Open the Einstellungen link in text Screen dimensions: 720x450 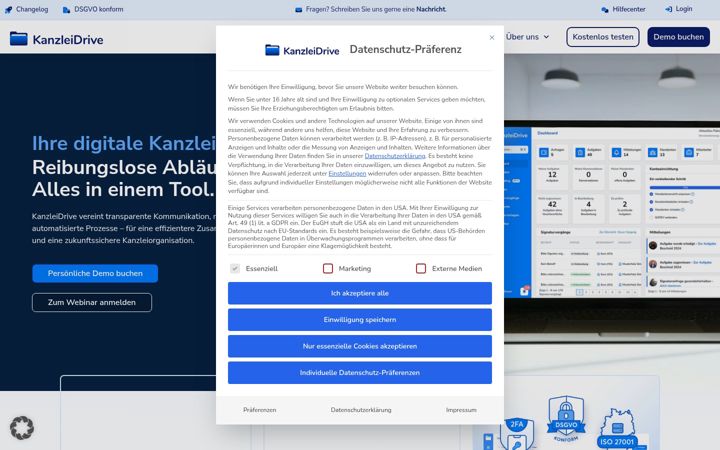point(347,174)
